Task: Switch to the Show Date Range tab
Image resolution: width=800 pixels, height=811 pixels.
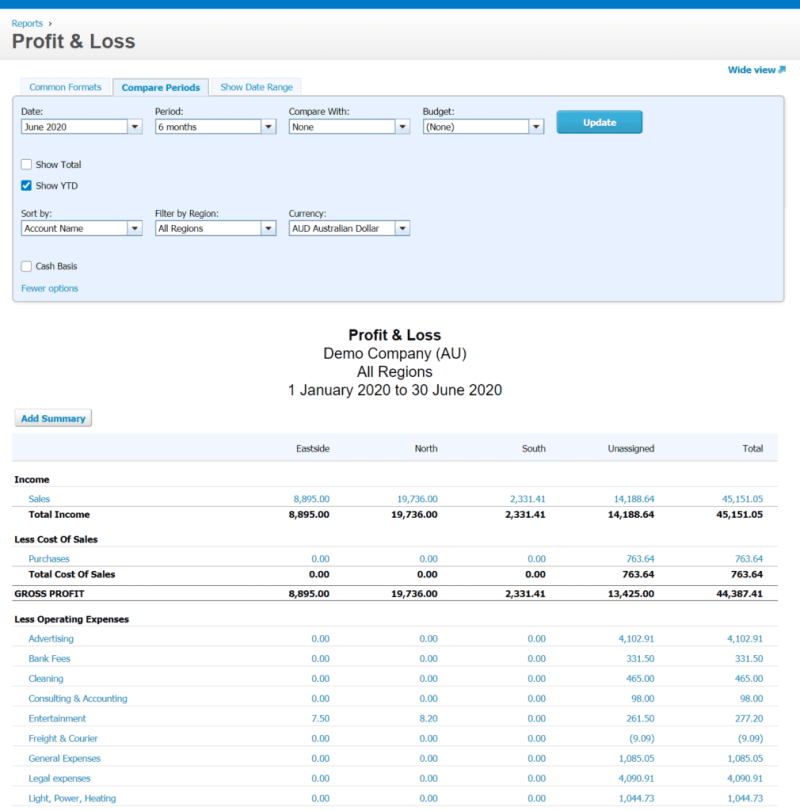Action: (257, 88)
